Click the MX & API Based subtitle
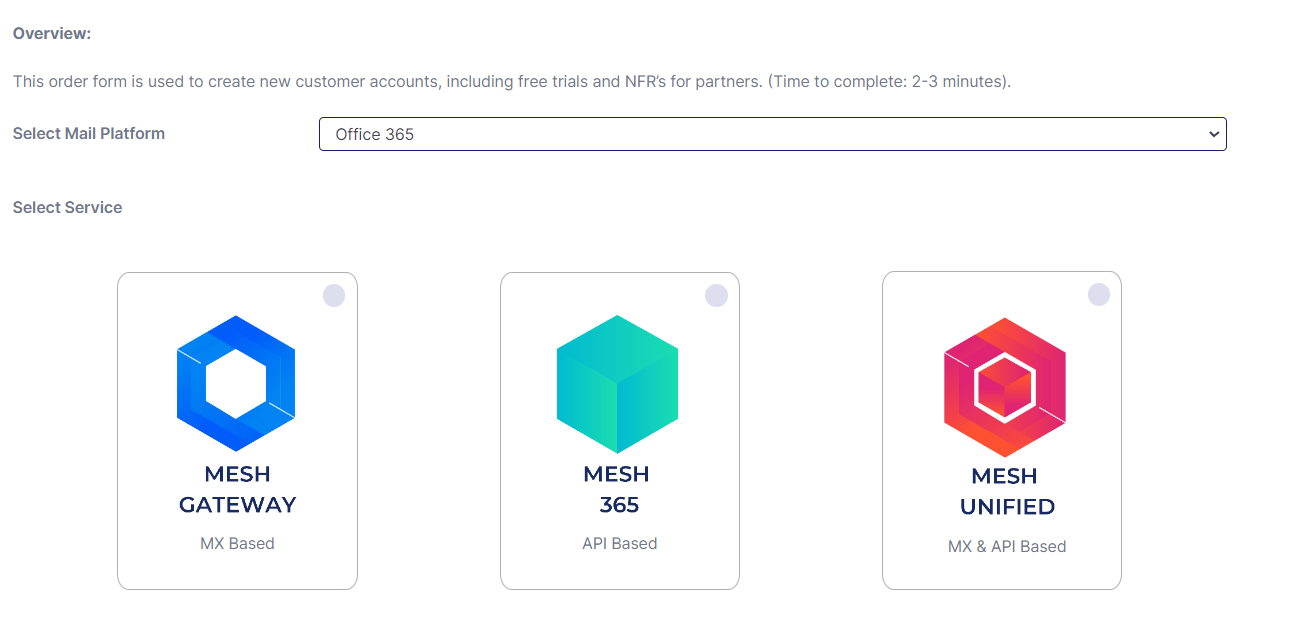The width and height of the screenshot is (1294, 635). pos(1006,546)
